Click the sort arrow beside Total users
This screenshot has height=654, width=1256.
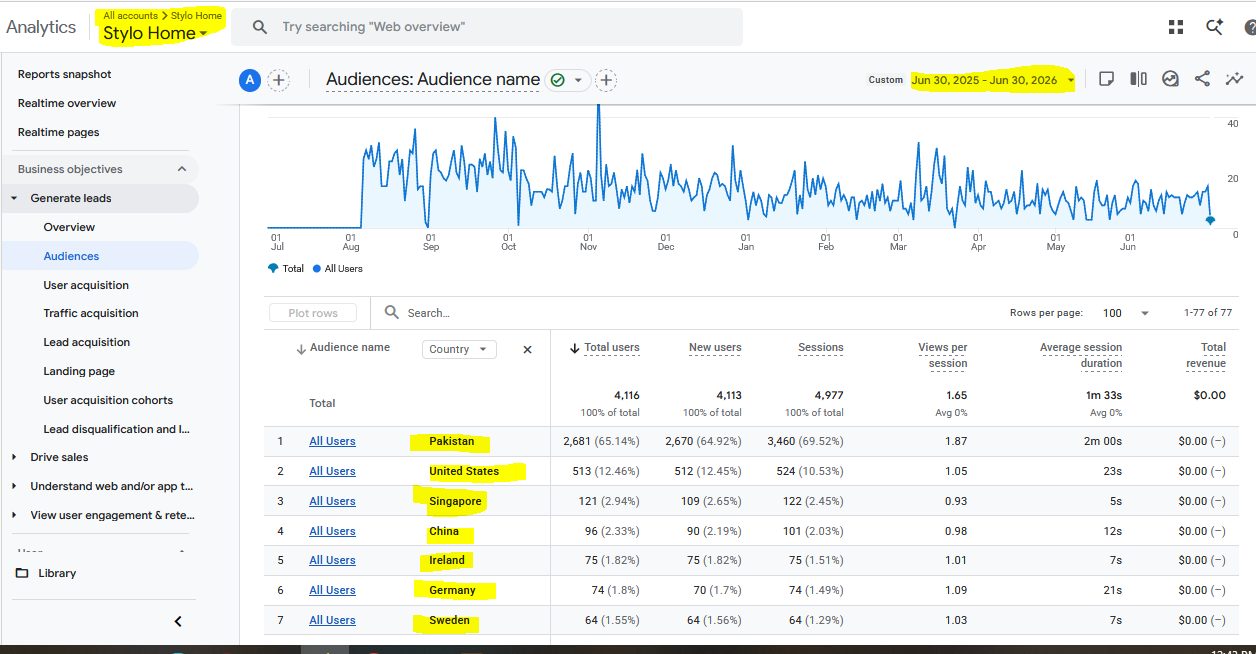(574, 348)
